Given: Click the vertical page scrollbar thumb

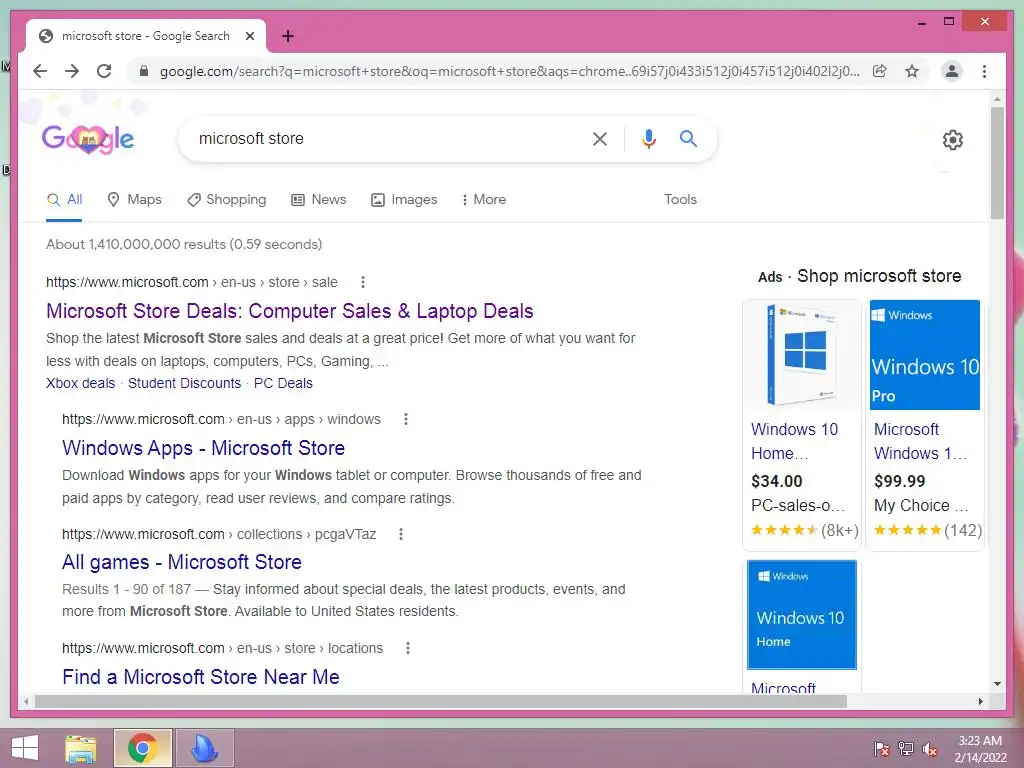Looking at the screenshot, I should pos(997,163).
